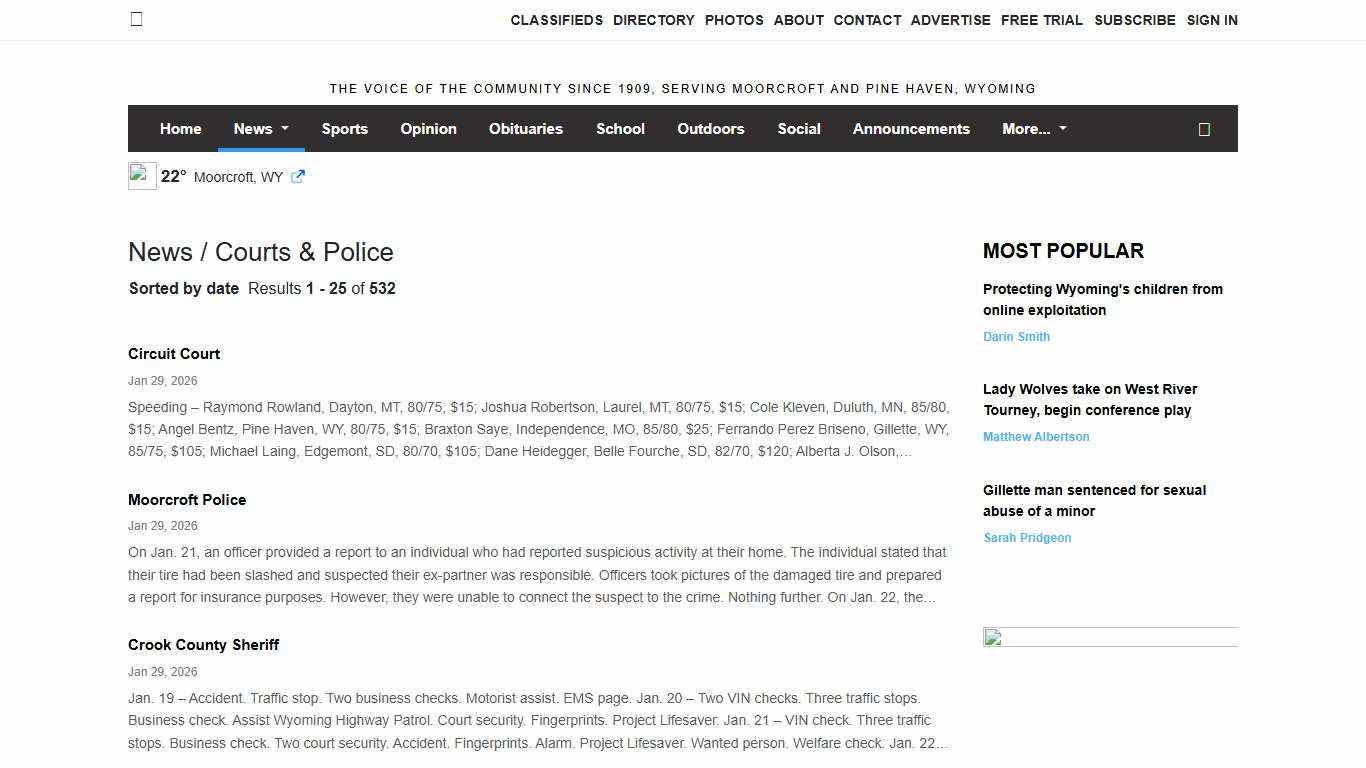
Task: Expand the More... dropdown menu
Action: pyautogui.click(x=1034, y=129)
